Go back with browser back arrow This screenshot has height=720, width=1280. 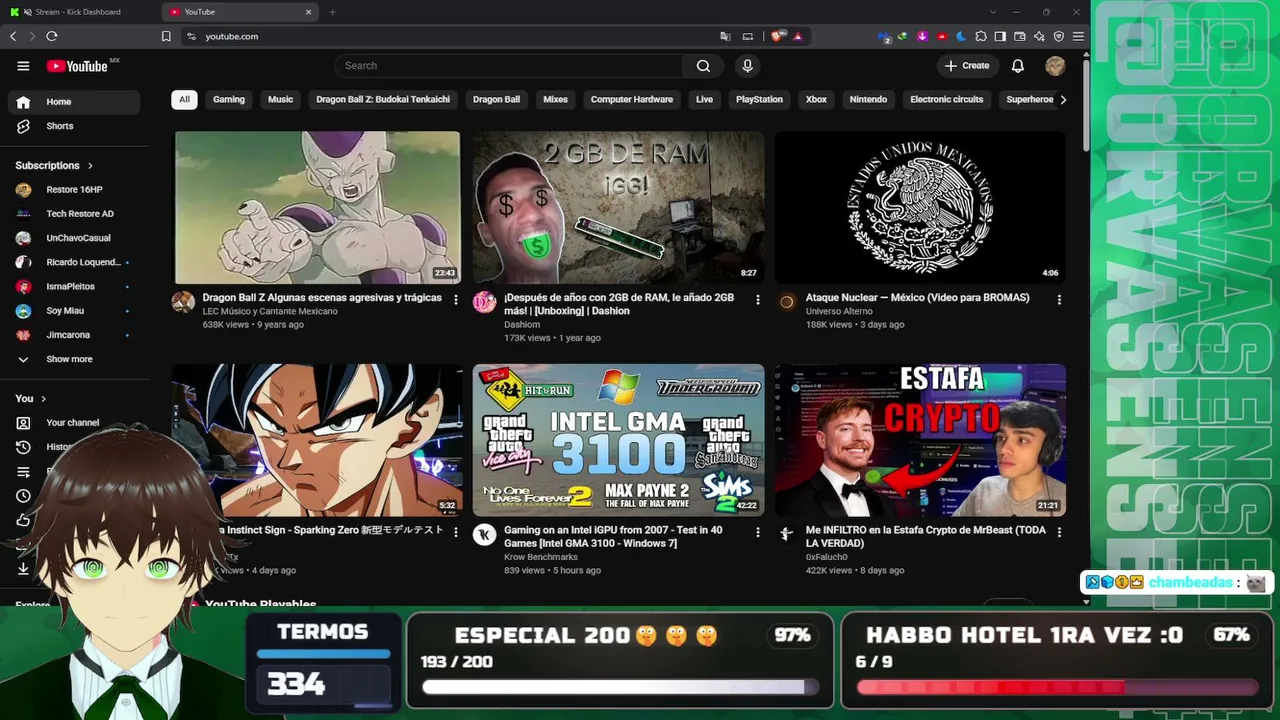point(13,36)
